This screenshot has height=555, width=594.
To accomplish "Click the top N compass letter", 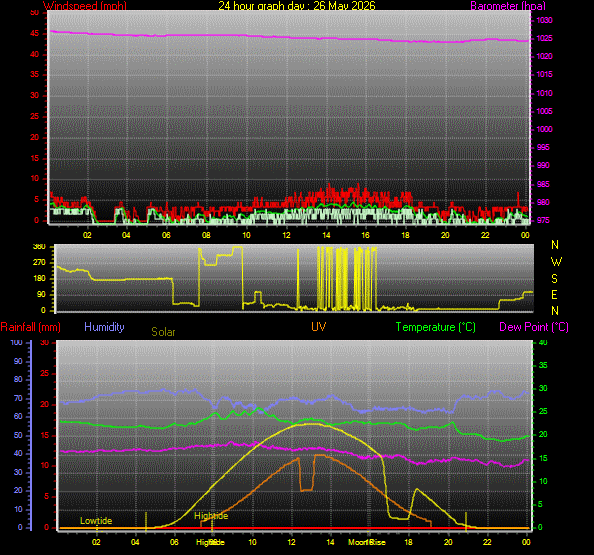I will pos(555,245).
